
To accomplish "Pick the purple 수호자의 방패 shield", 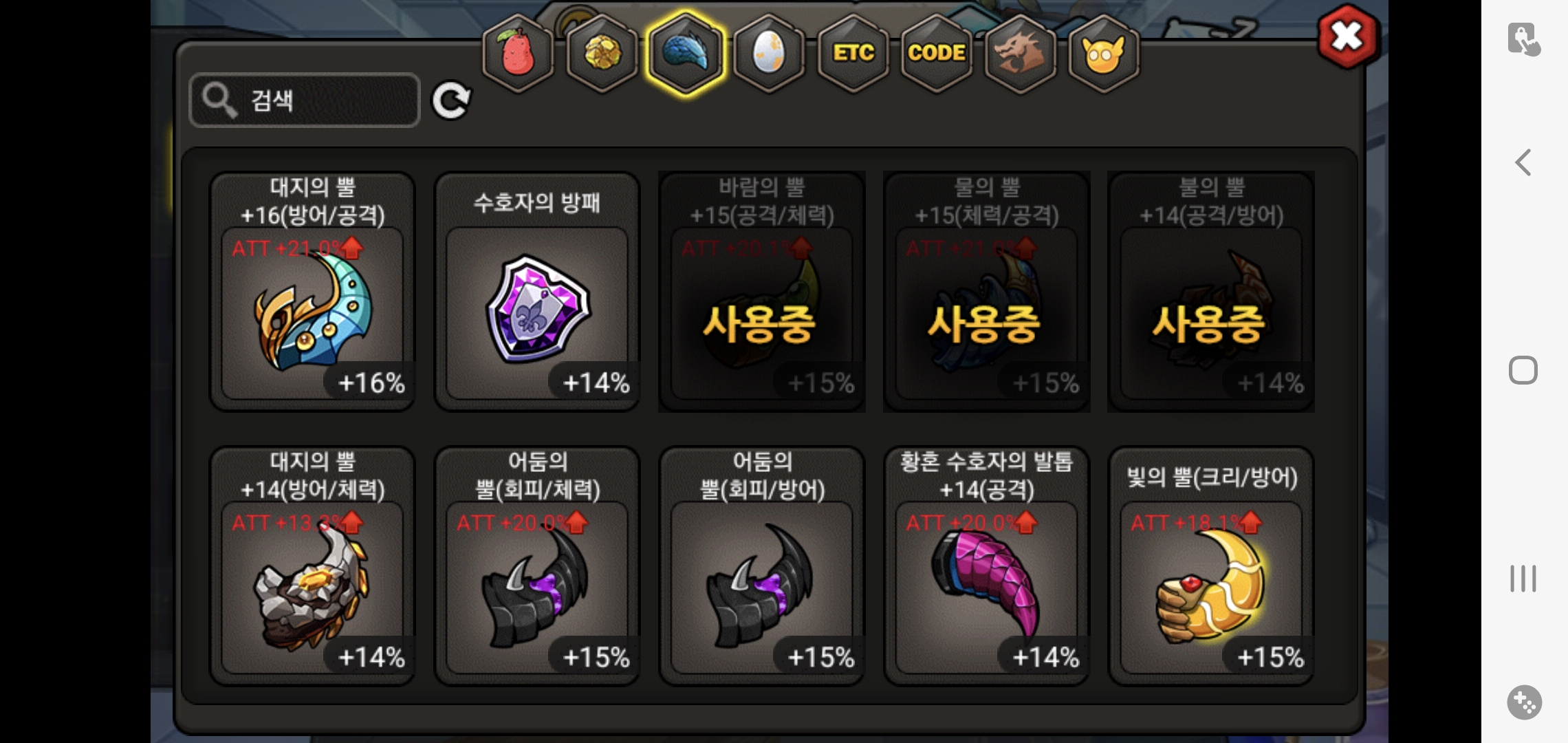I will 537,292.
